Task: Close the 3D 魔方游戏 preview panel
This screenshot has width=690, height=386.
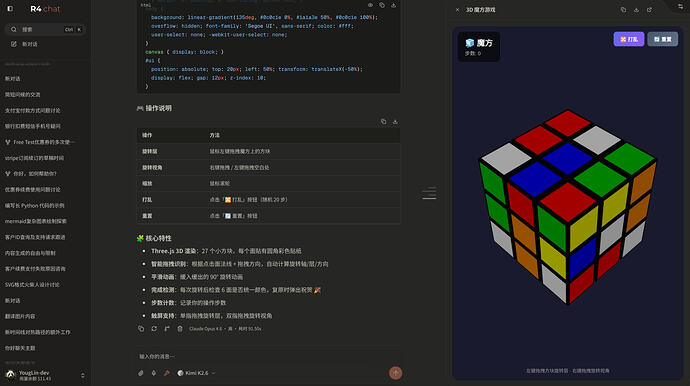Action: coord(457,10)
